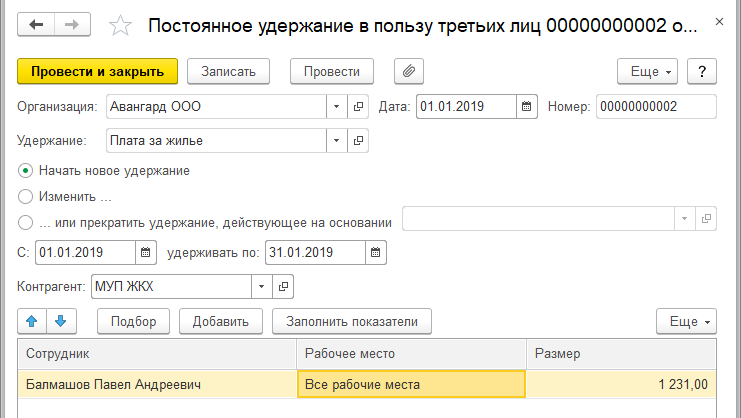Screen dimensions: 741x418
Task: Select the 'Изменить ...' radio option
Action: click(26, 196)
